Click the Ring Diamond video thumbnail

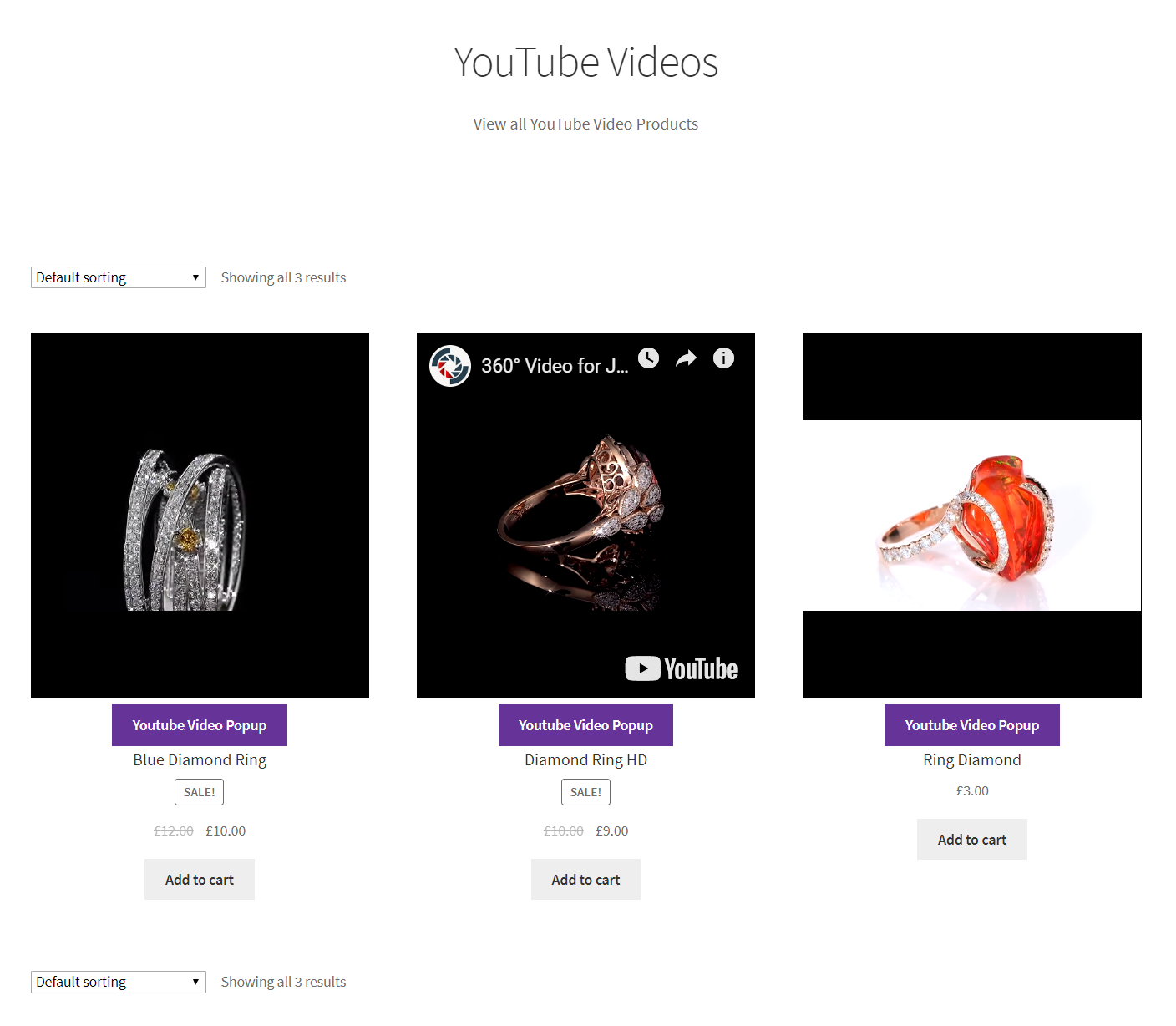click(971, 514)
